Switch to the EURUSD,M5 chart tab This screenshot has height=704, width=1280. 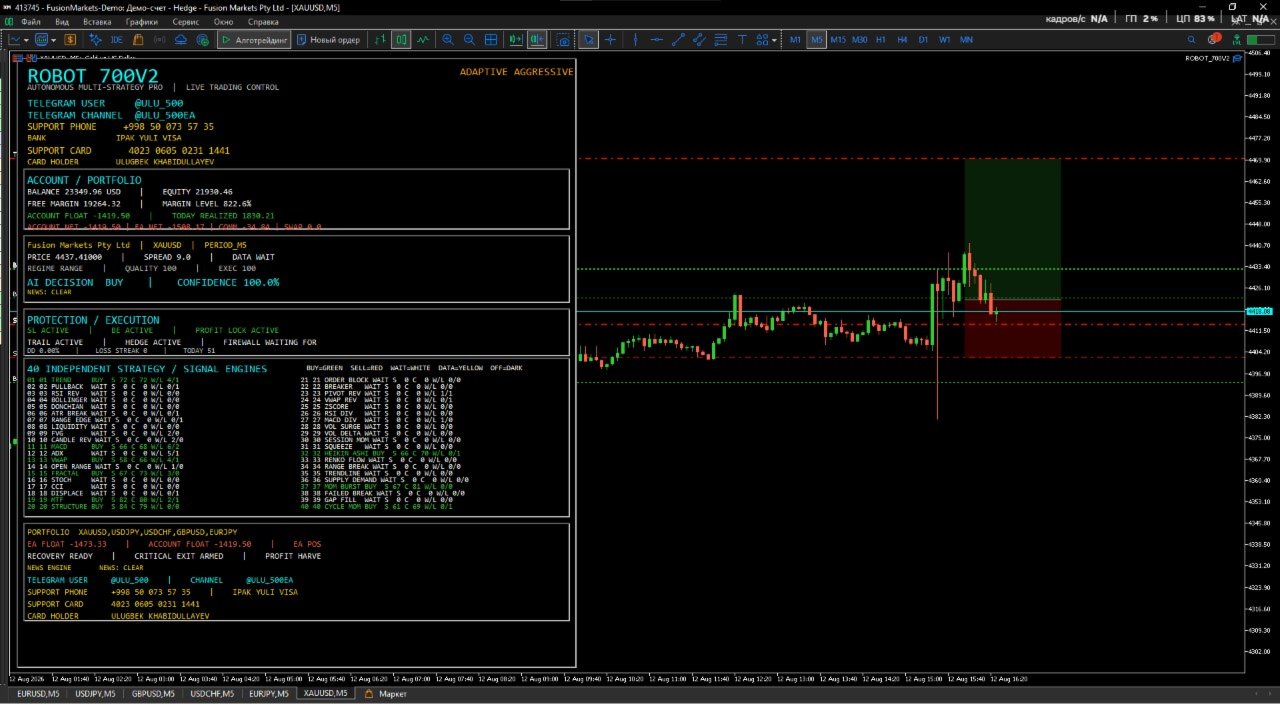pyautogui.click(x=38, y=693)
